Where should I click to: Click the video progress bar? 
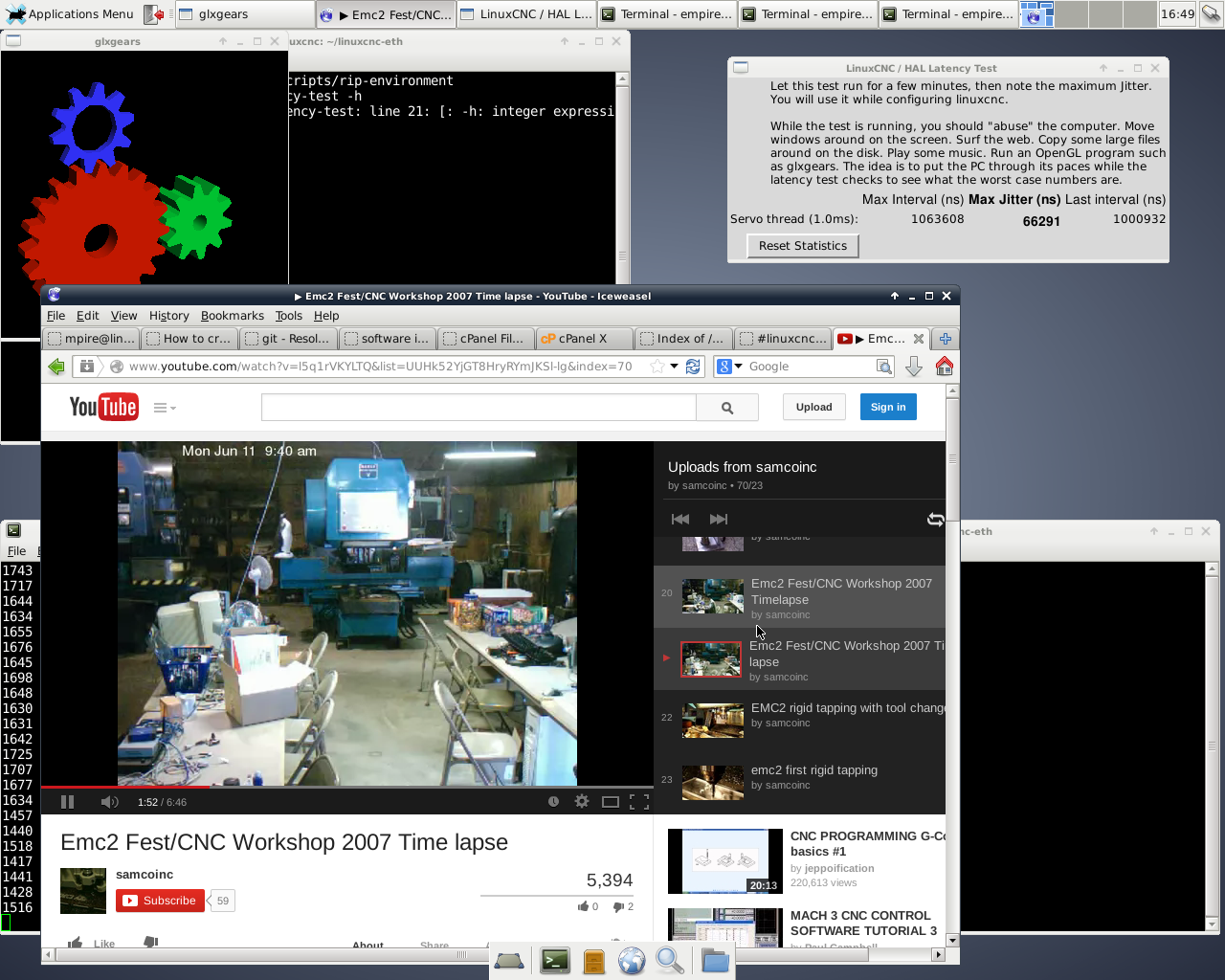(347, 787)
